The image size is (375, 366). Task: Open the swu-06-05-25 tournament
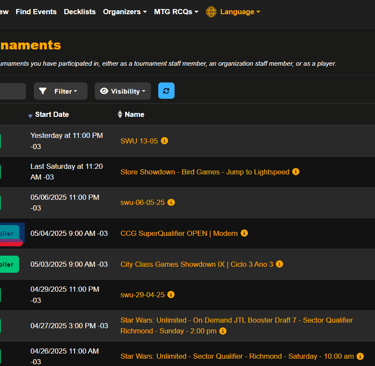142,202
